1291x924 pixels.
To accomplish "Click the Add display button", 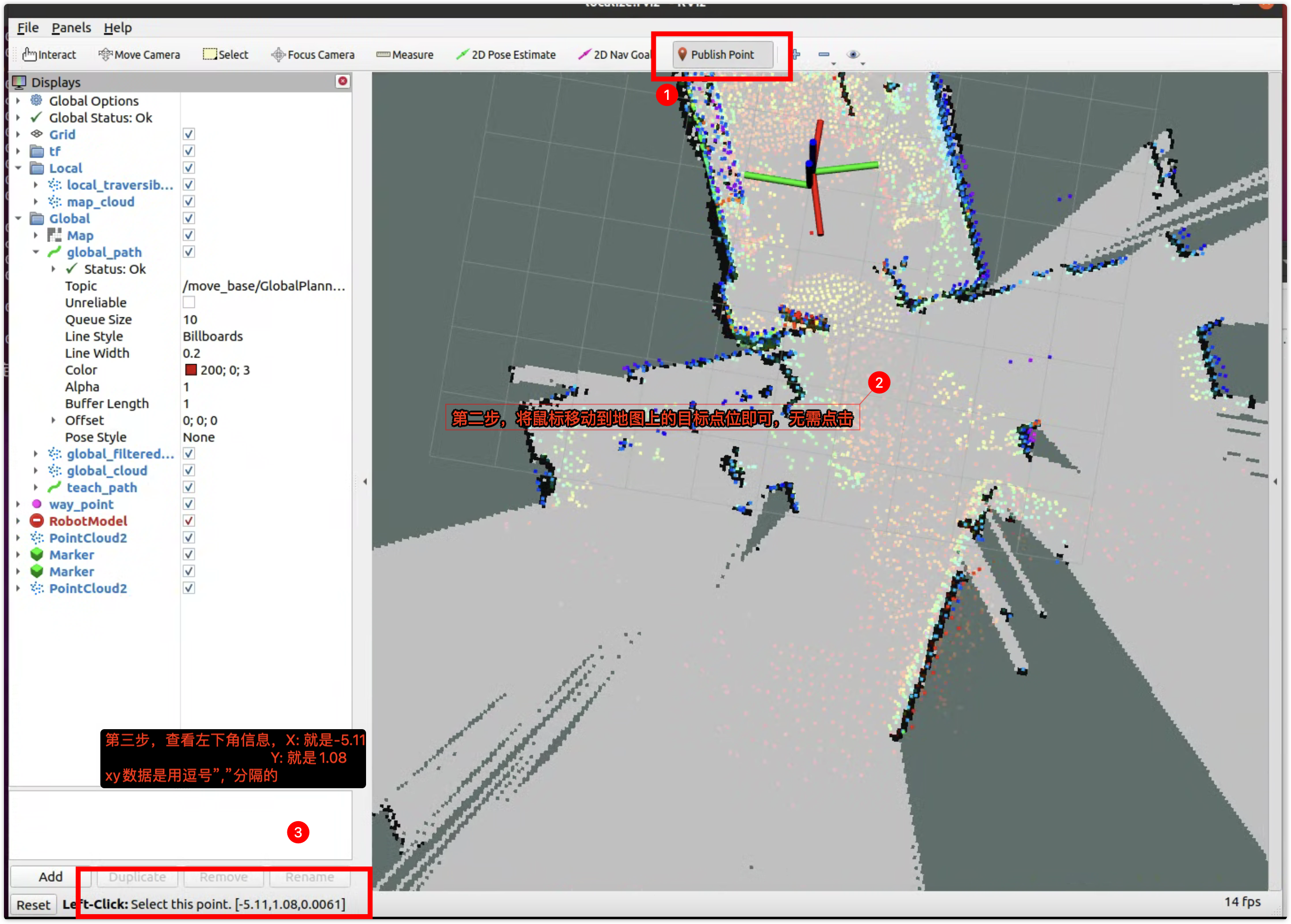I will [x=51, y=877].
